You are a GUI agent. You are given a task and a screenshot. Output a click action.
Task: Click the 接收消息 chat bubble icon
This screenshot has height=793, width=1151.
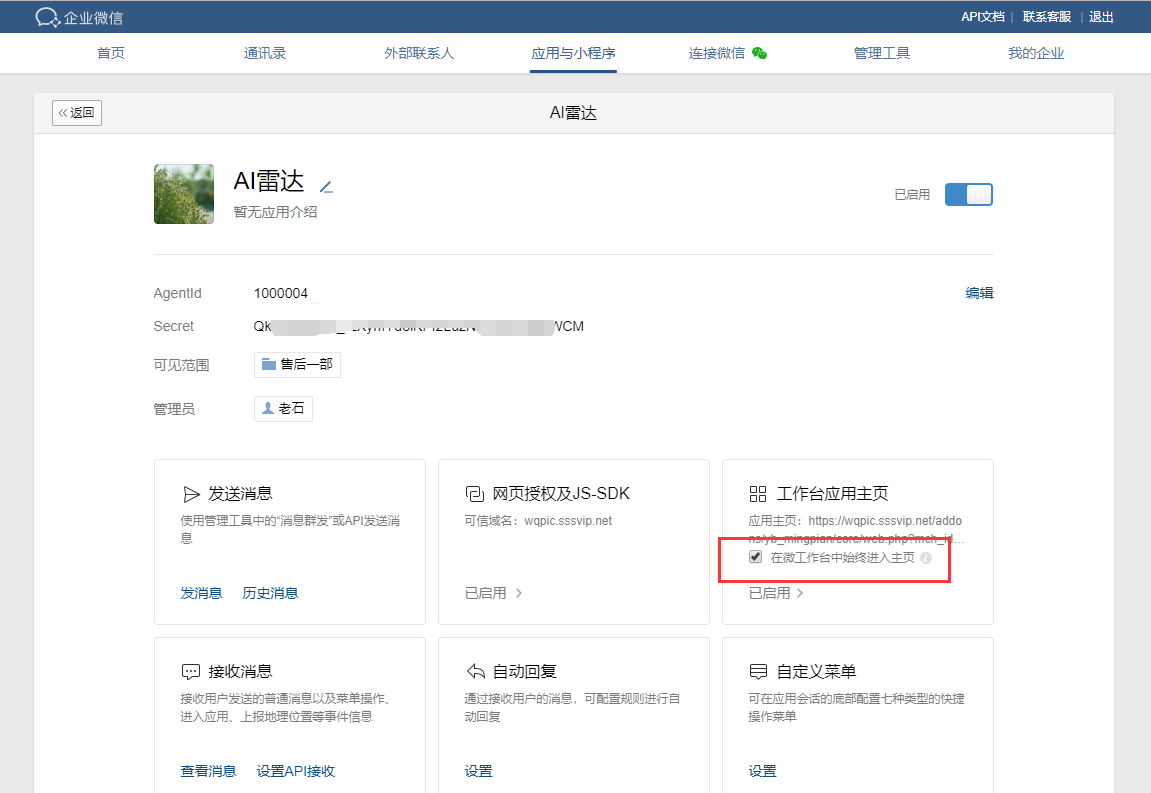(190, 672)
